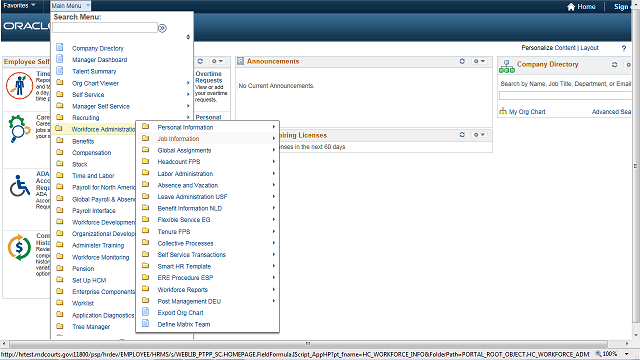640x360 pixels.
Task: Open Expiring Licenses settings gear menu
Action: [479, 135]
